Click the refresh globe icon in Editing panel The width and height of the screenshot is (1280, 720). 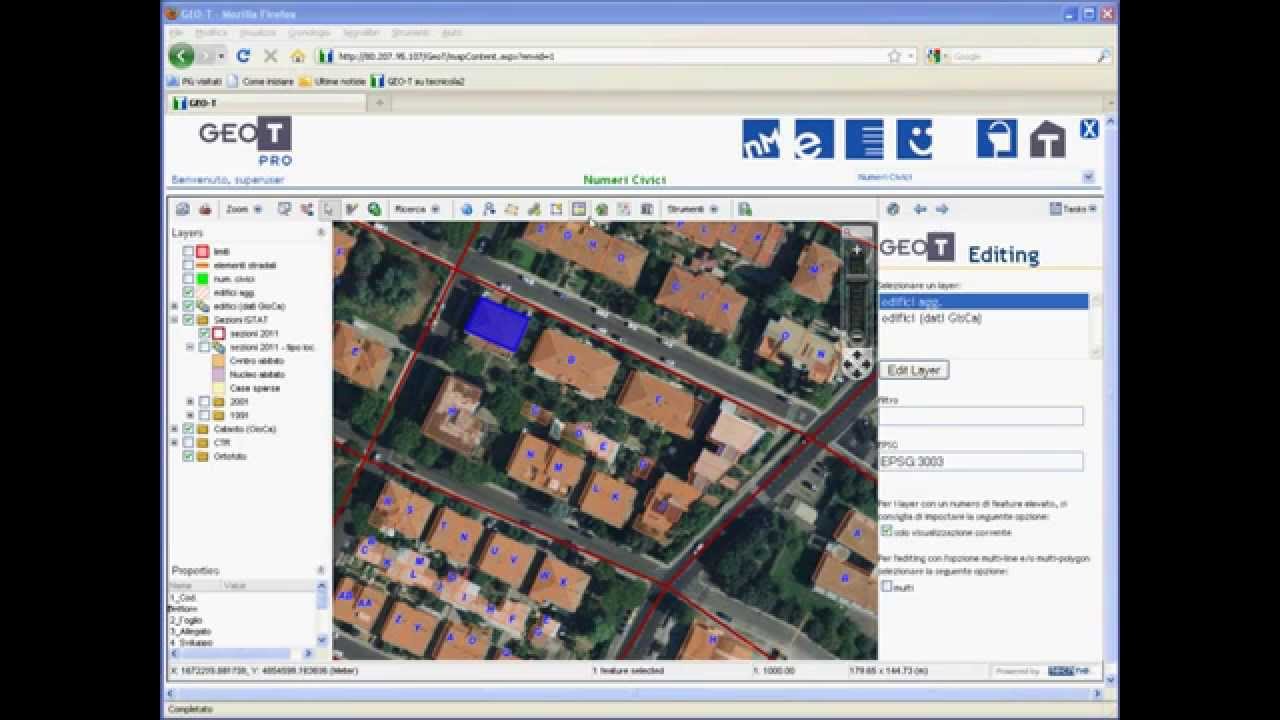pyautogui.click(x=893, y=209)
